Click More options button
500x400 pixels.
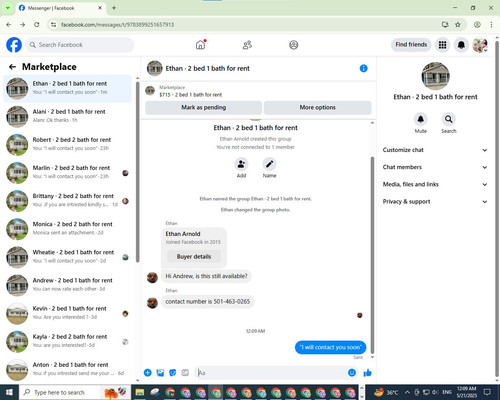pos(317,107)
